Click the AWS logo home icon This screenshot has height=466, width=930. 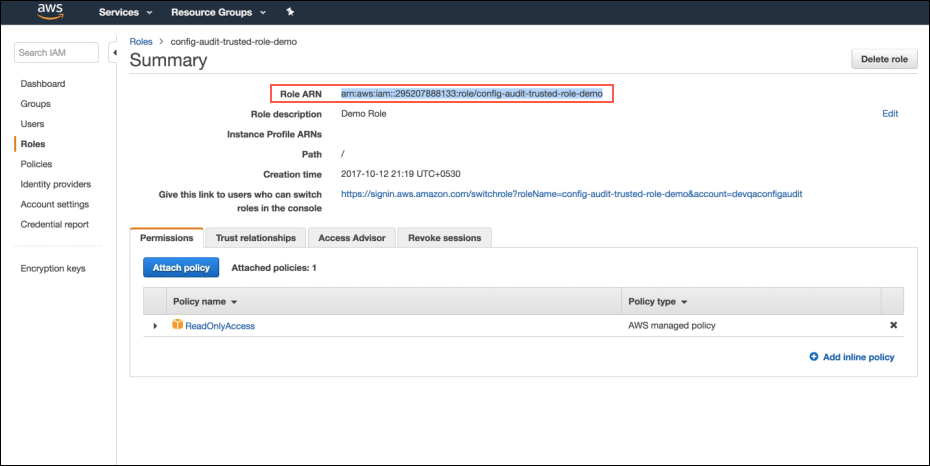pos(50,12)
